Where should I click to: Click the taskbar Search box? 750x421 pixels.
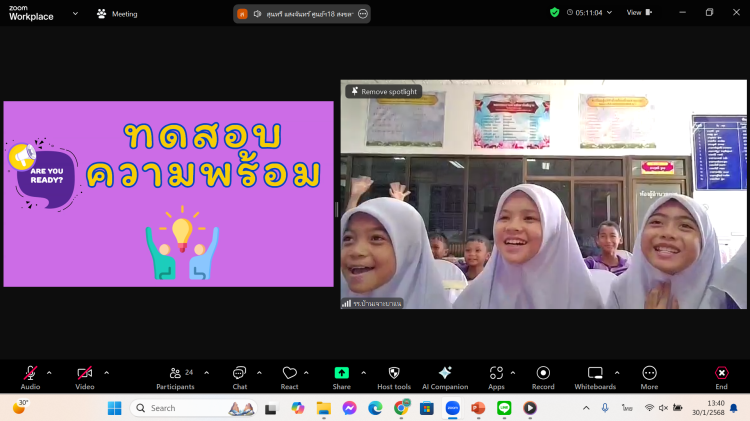pyautogui.click(x=193, y=408)
